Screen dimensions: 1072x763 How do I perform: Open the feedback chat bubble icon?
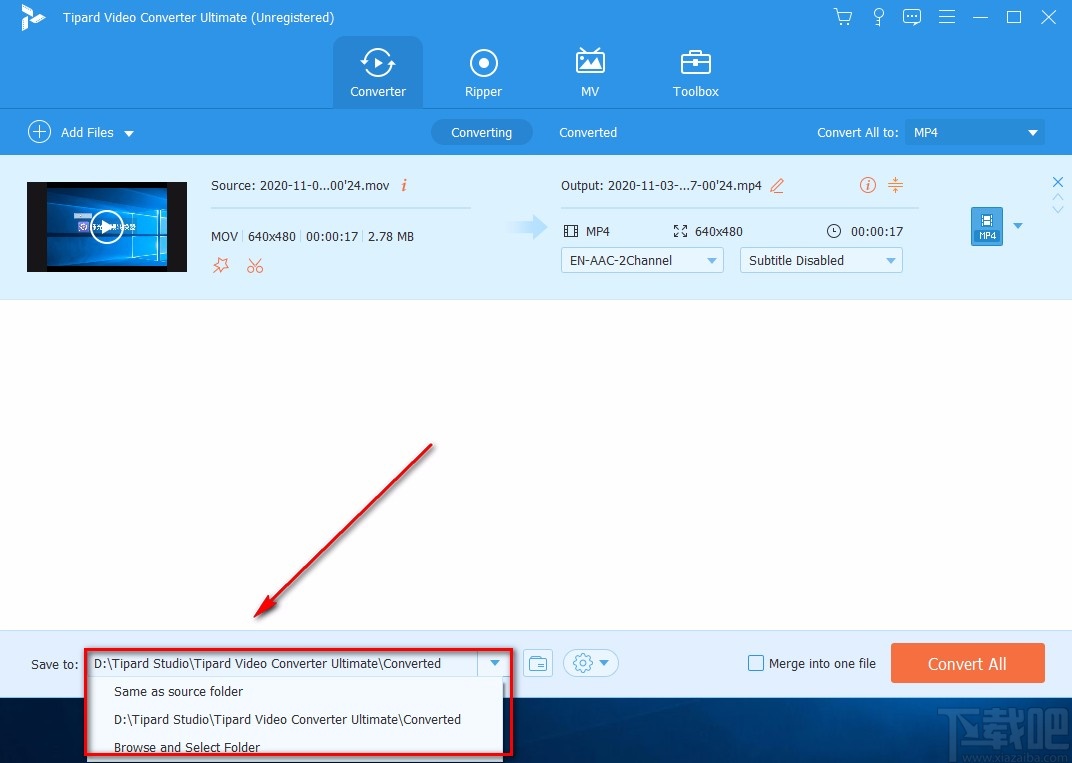tap(911, 17)
